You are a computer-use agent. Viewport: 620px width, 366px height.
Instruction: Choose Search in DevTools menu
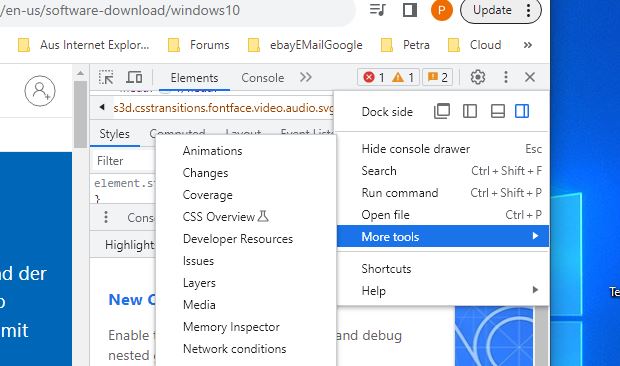443,171
